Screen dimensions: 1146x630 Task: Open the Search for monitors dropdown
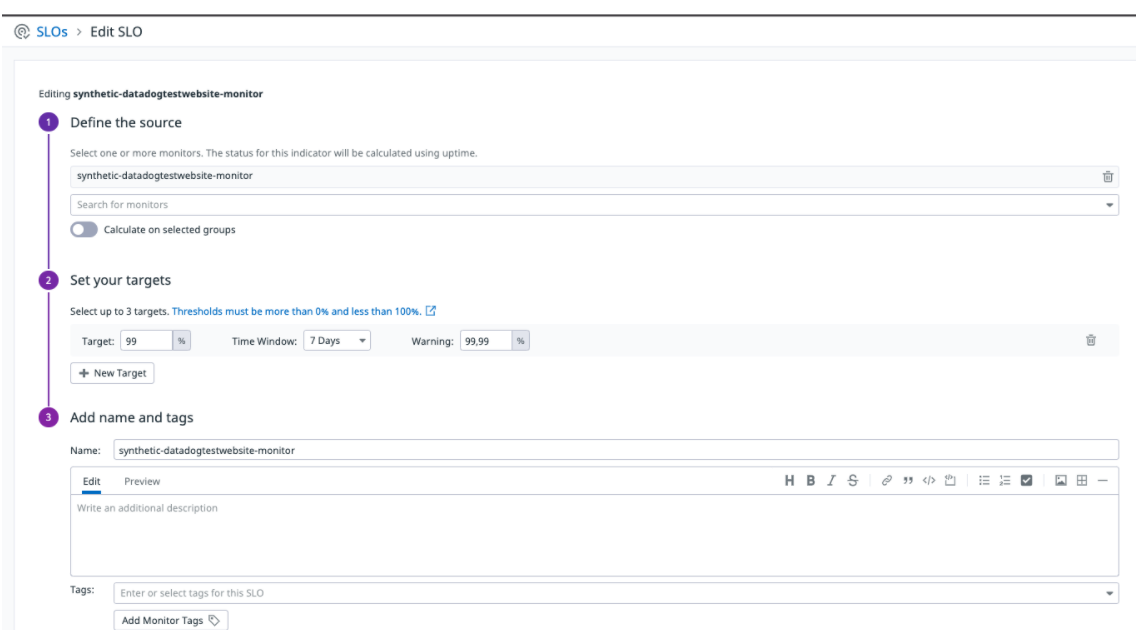[1110, 206]
